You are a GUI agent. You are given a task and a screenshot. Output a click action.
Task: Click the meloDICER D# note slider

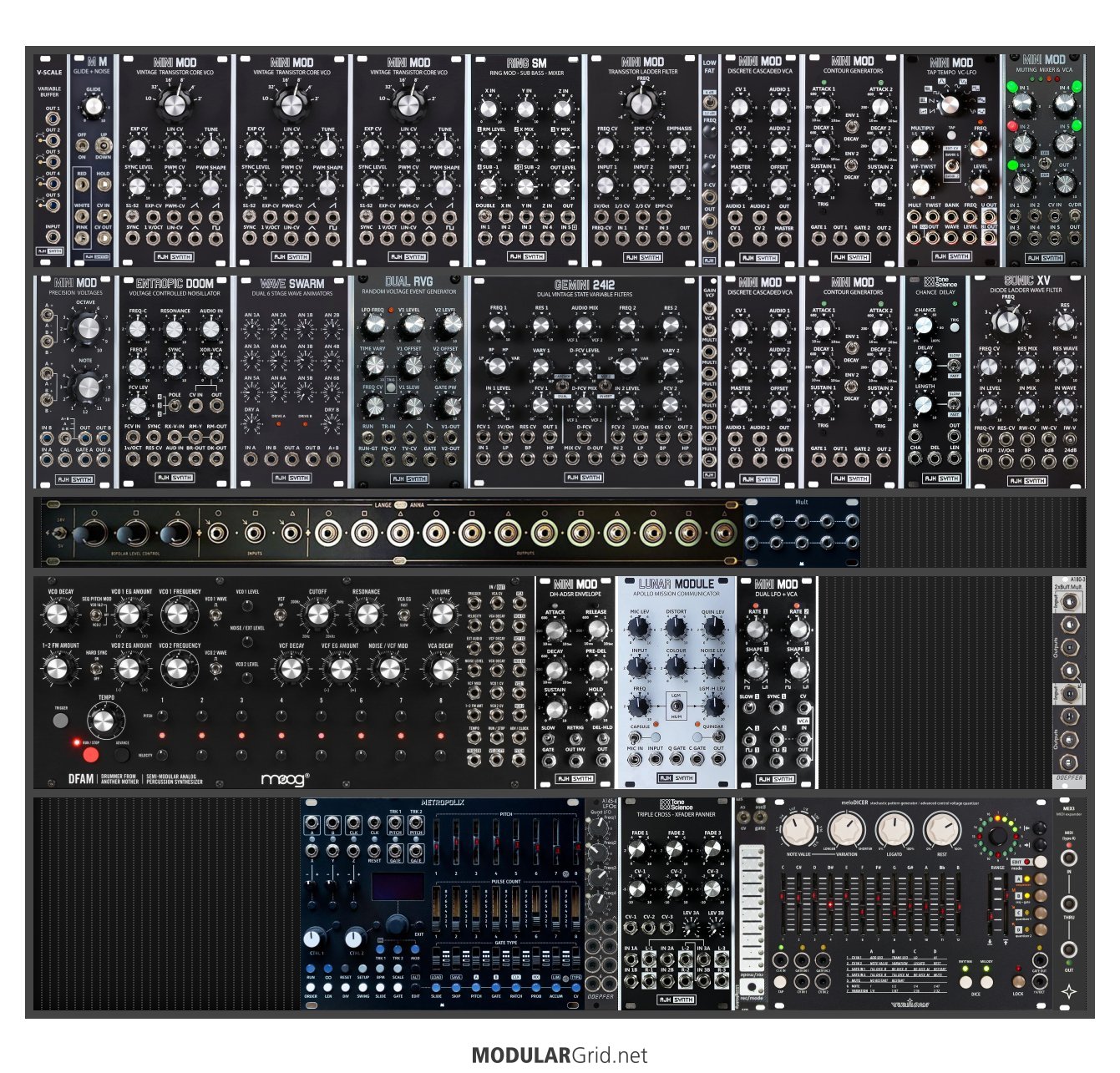click(830, 903)
